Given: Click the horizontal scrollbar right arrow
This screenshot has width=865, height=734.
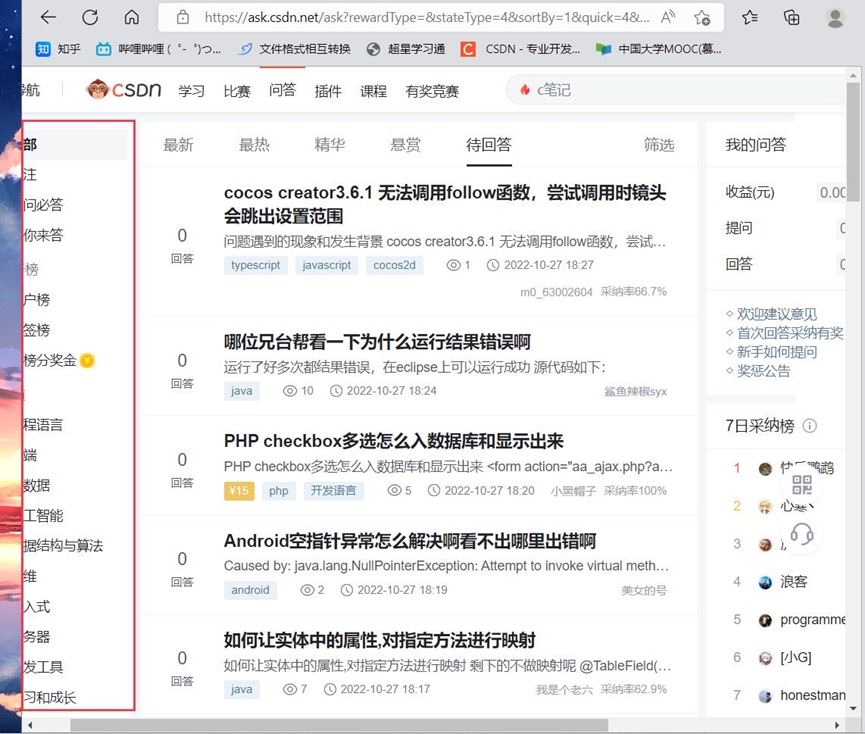Looking at the screenshot, I should tap(837, 725).
